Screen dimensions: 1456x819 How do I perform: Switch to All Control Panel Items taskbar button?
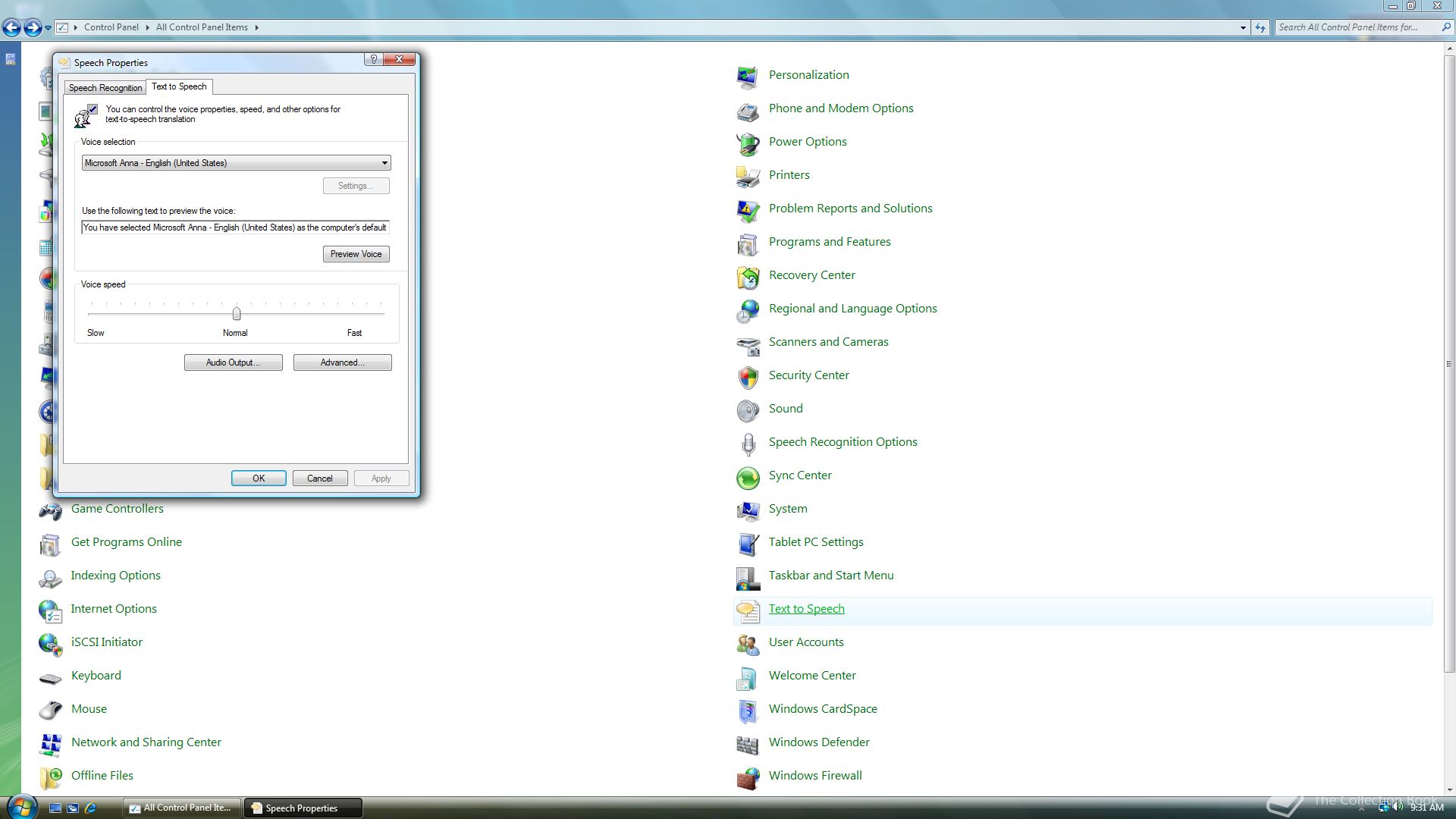pos(181,808)
